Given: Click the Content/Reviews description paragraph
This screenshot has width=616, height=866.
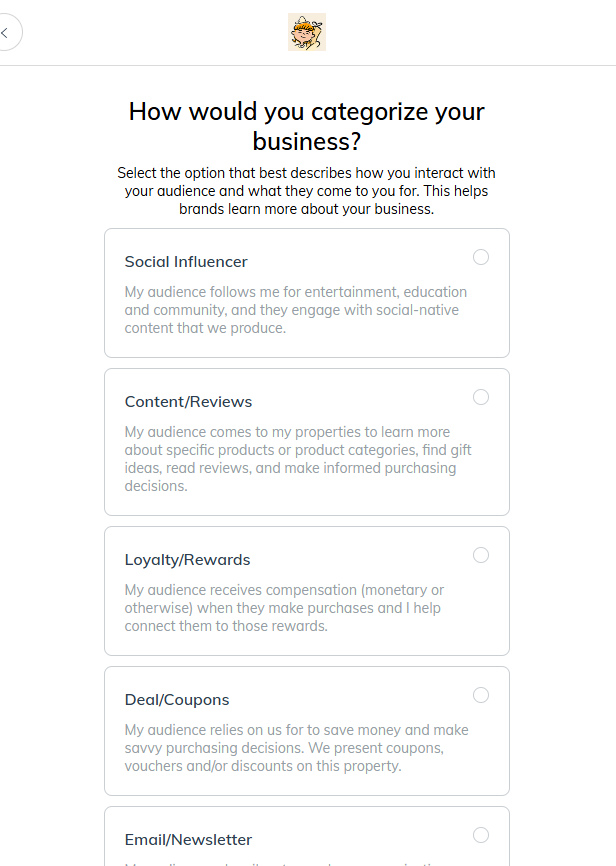Looking at the screenshot, I should [x=298, y=459].
